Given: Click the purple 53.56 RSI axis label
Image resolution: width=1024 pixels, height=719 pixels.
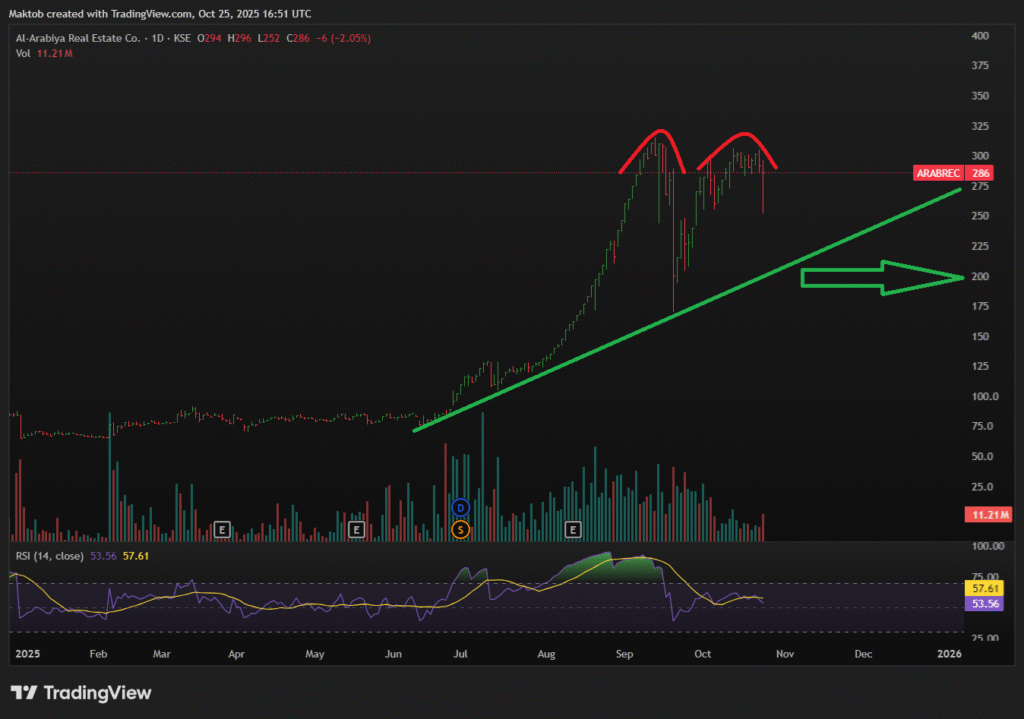Looking at the screenshot, I should 990,604.
